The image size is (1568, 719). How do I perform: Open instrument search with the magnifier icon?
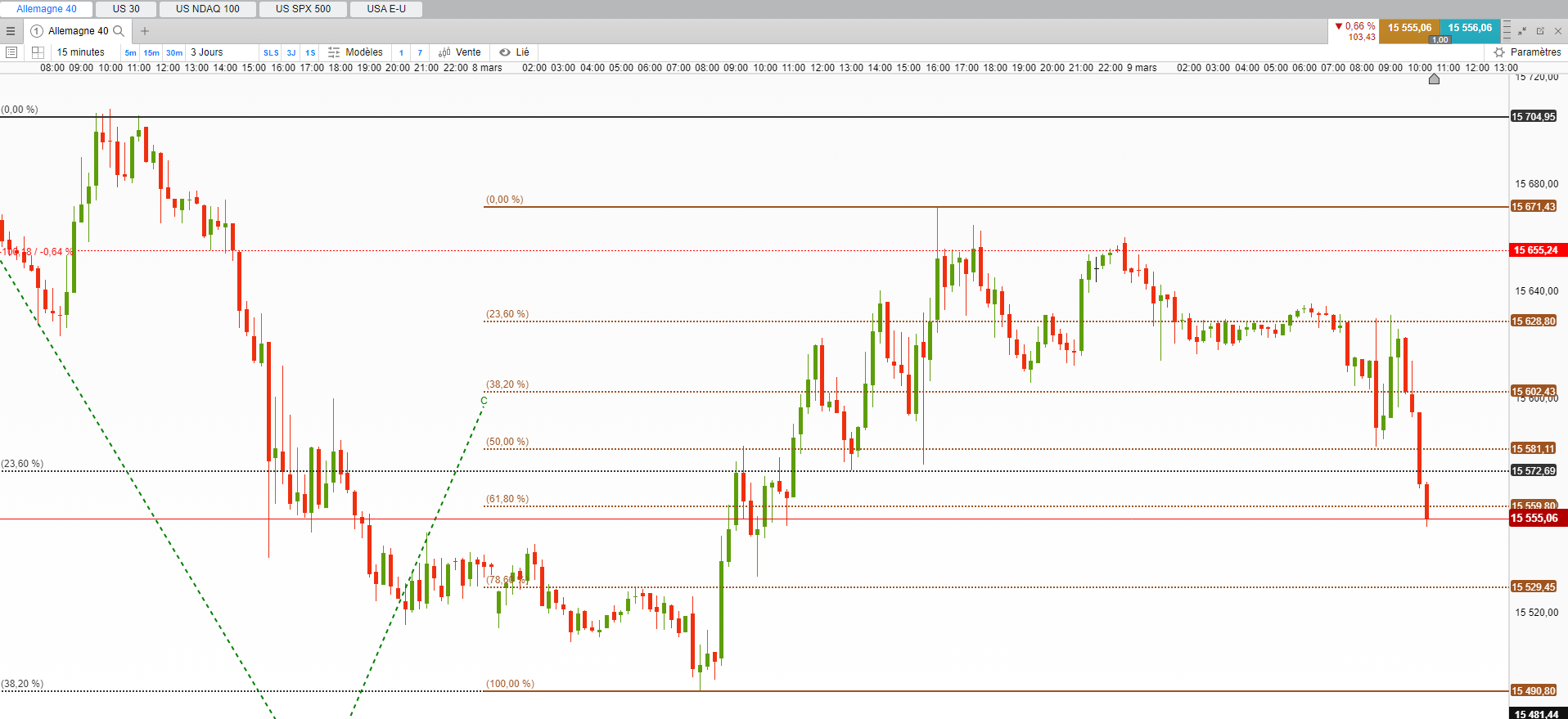click(119, 31)
